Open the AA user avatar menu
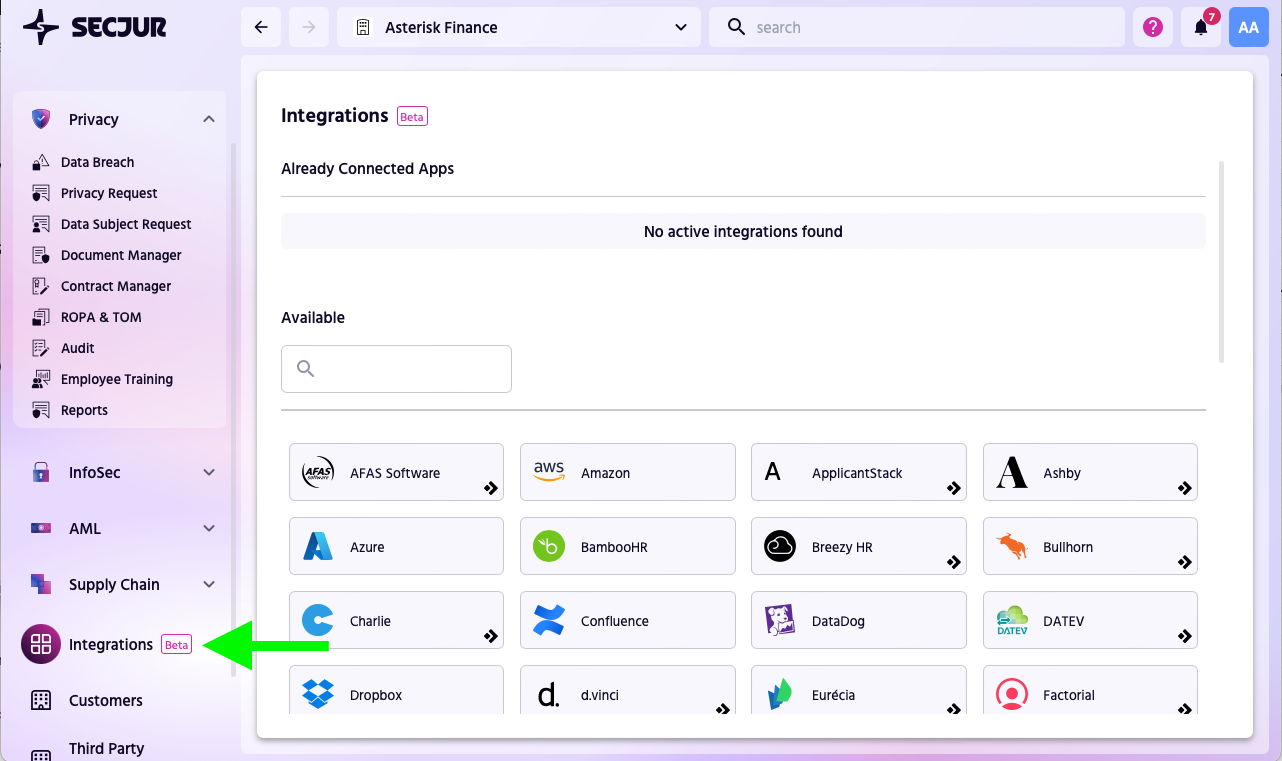Viewport: 1282px width, 761px height. tap(1249, 27)
